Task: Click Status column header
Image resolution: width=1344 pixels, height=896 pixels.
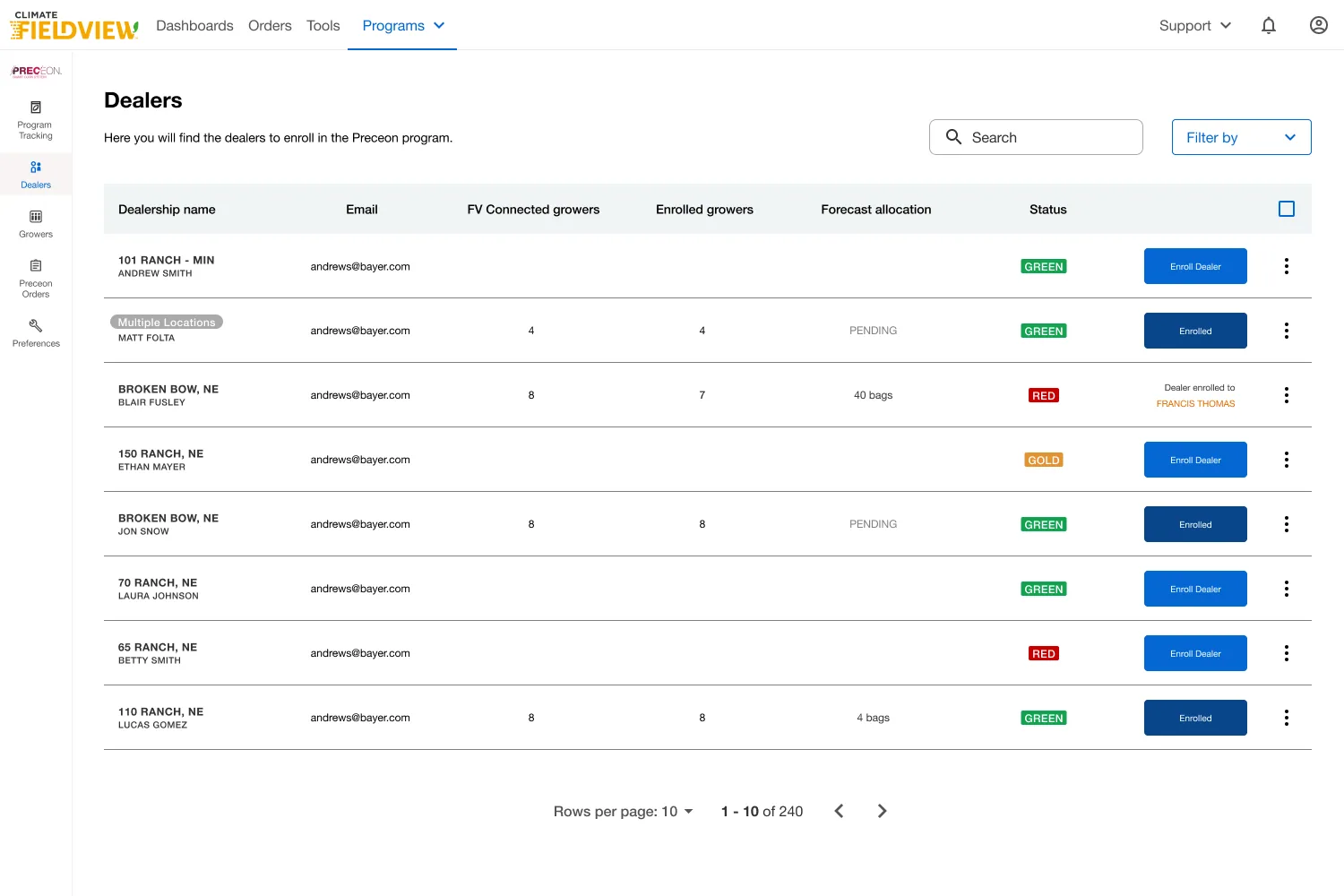Action: (x=1048, y=209)
